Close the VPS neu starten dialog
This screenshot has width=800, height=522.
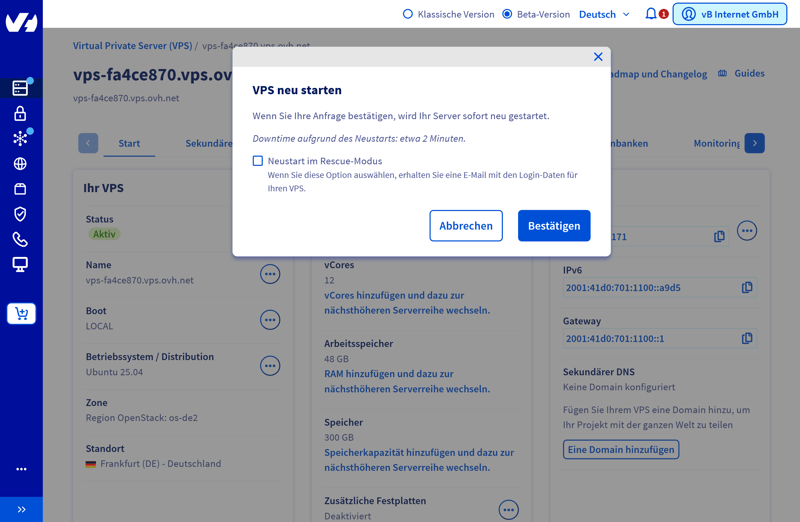598,57
